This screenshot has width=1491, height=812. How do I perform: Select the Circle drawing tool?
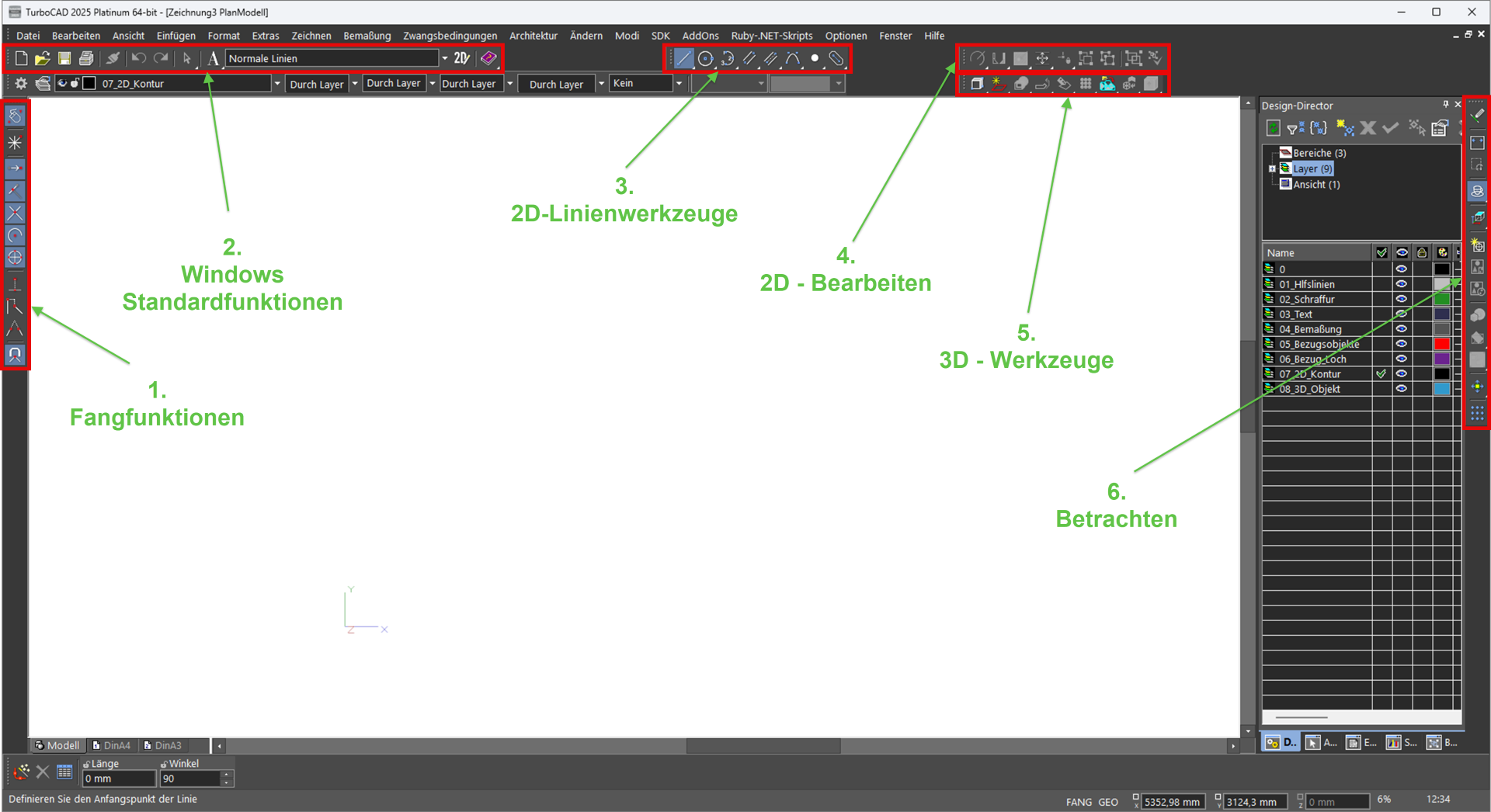point(705,58)
